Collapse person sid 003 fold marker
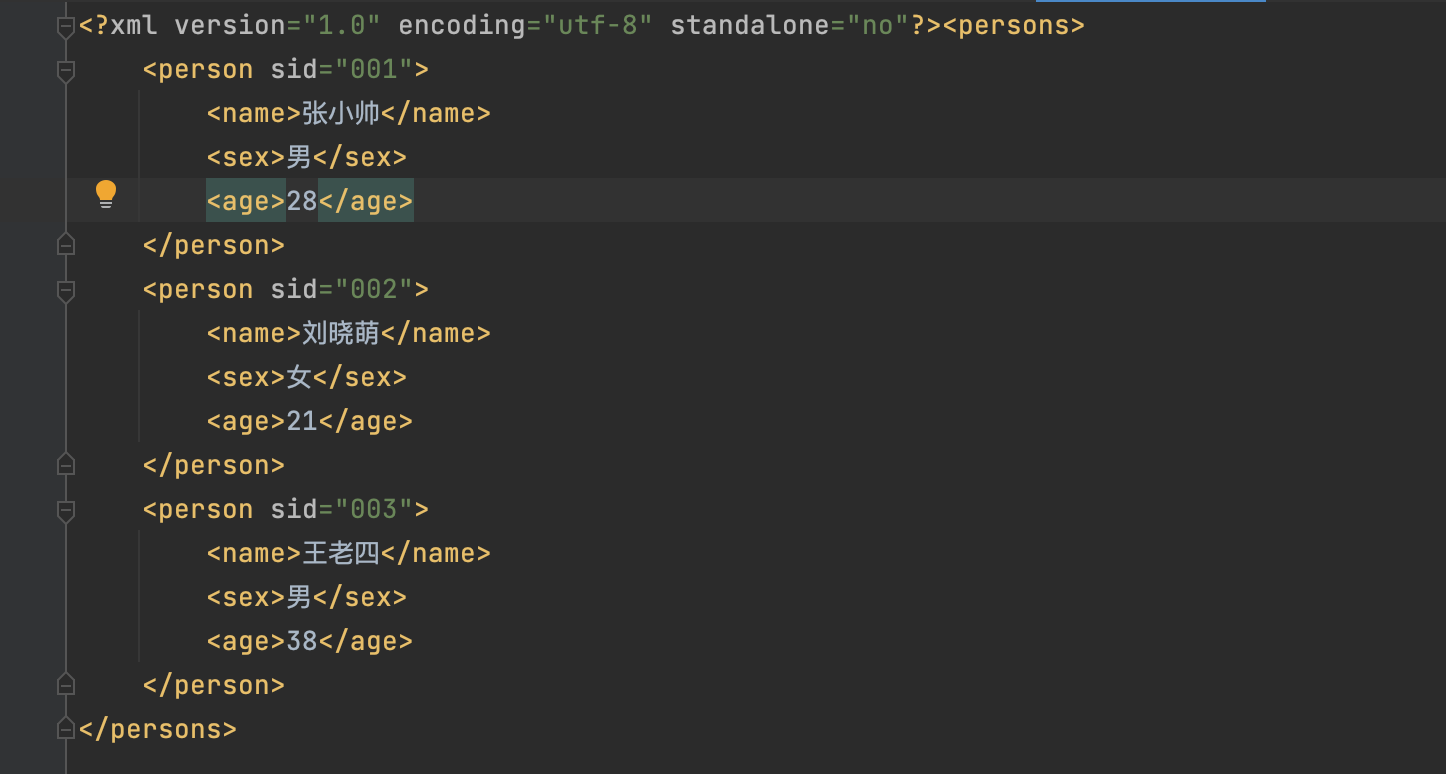The image size is (1446, 774). [66, 511]
